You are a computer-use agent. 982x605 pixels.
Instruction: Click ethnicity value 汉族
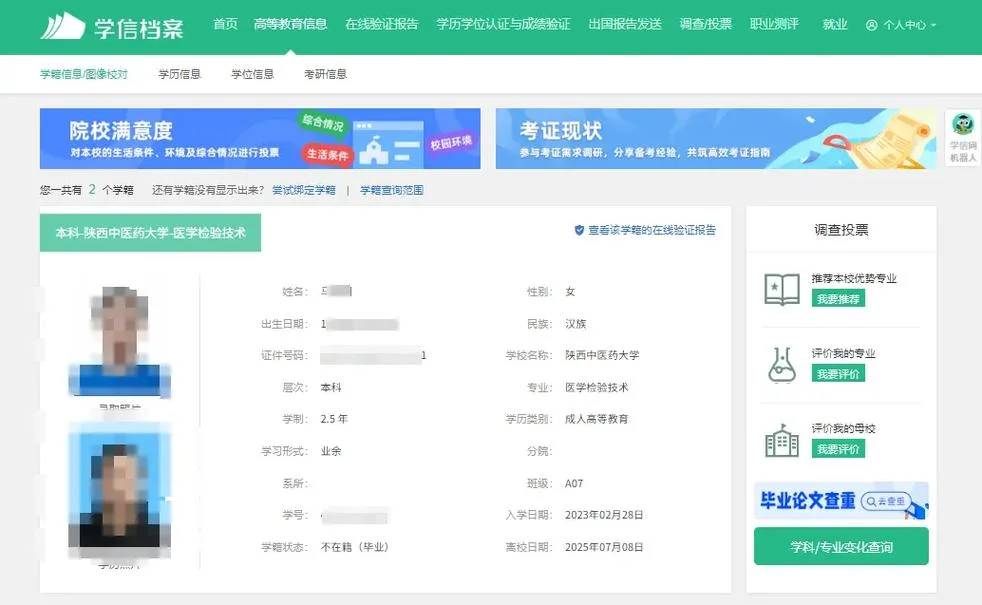tap(576, 324)
